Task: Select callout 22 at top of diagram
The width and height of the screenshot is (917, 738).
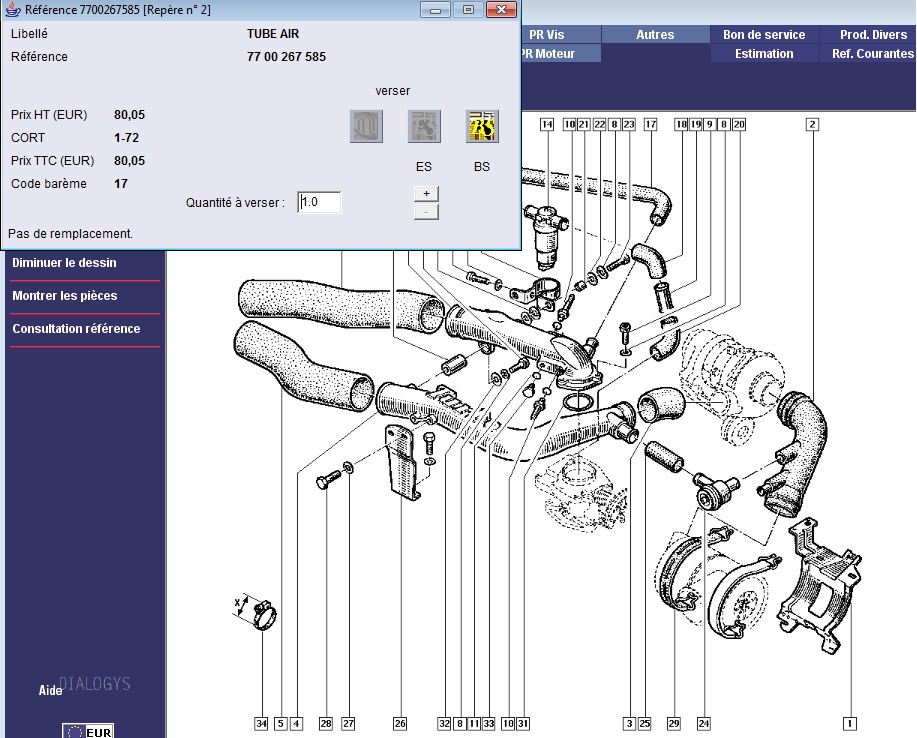Action: click(599, 124)
